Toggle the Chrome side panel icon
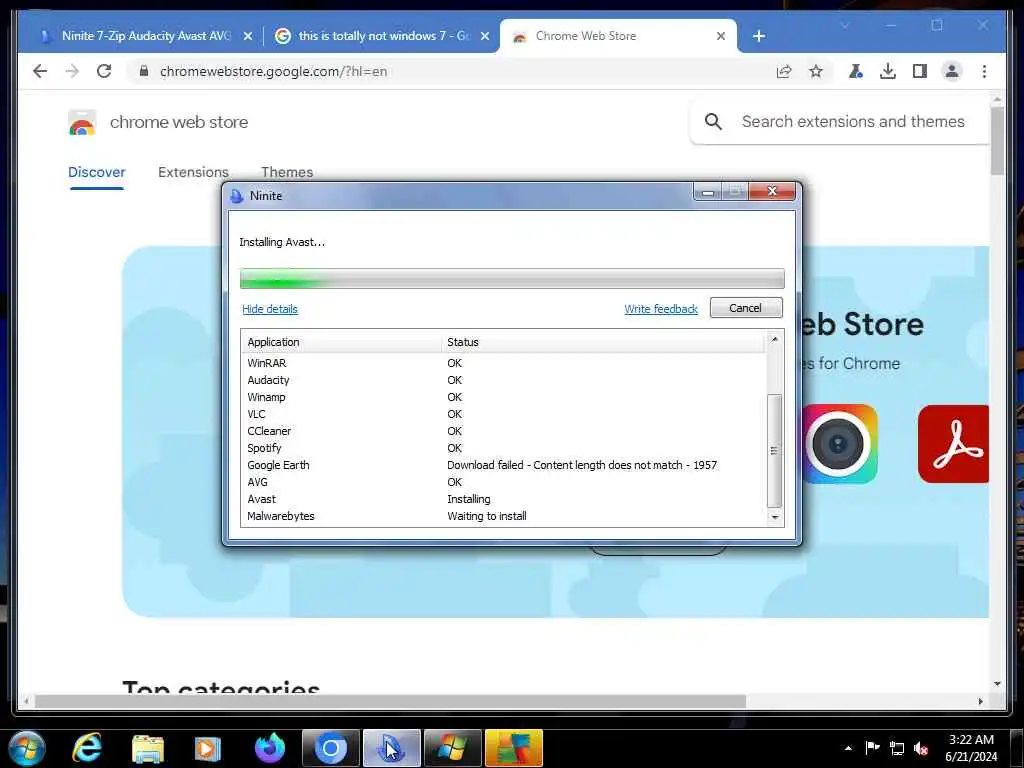This screenshot has width=1024, height=768. 920,71
